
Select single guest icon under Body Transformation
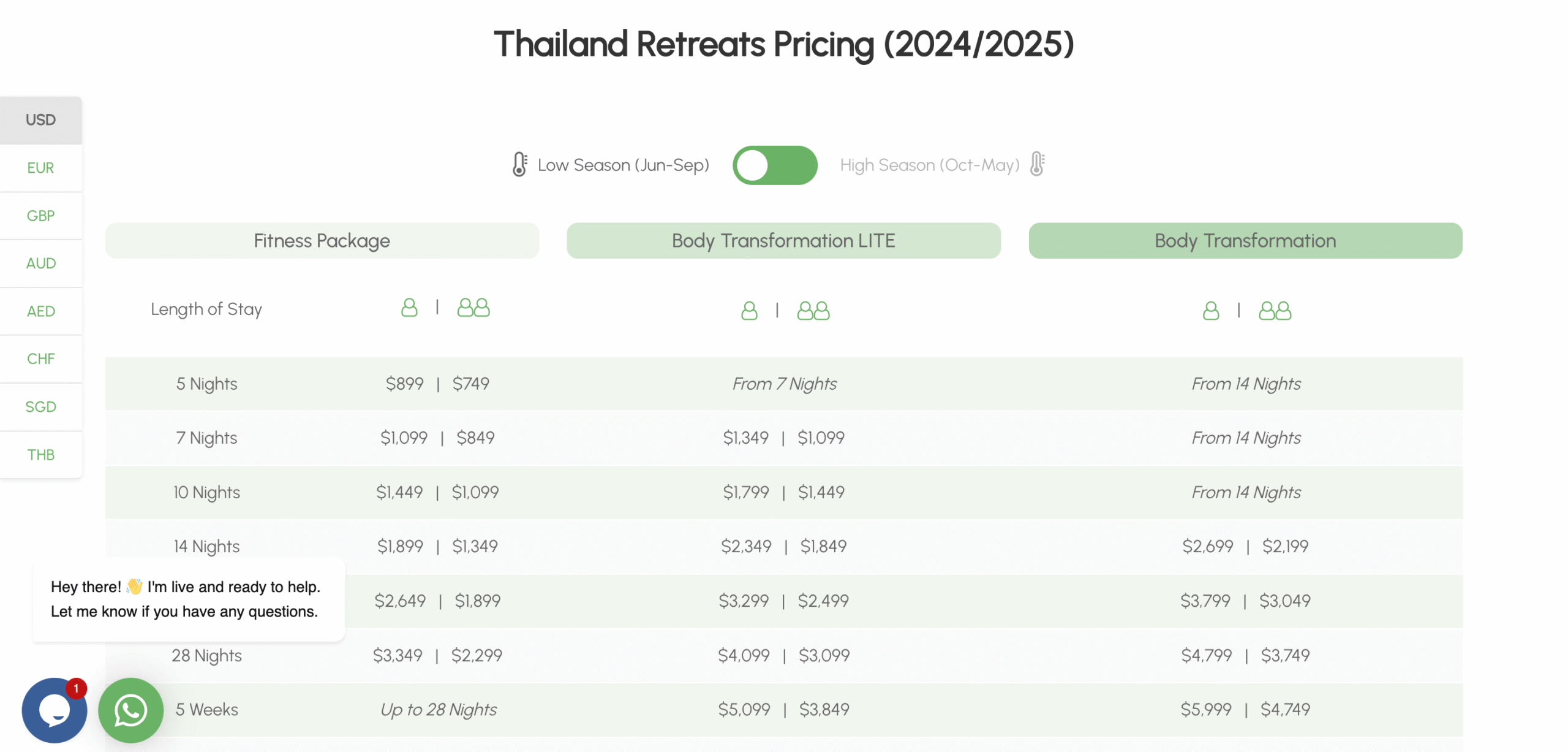(x=1211, y=311)
